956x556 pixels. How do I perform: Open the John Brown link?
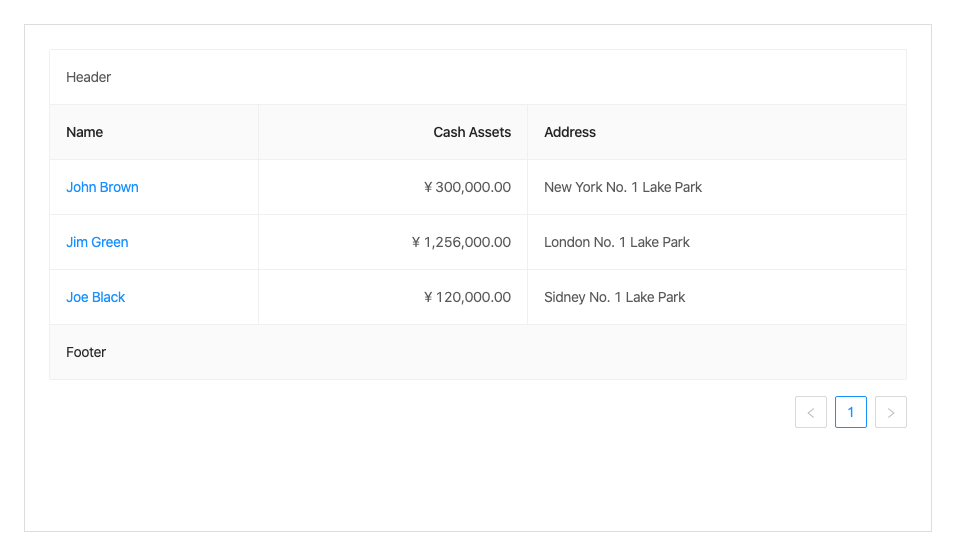(102, 187)
